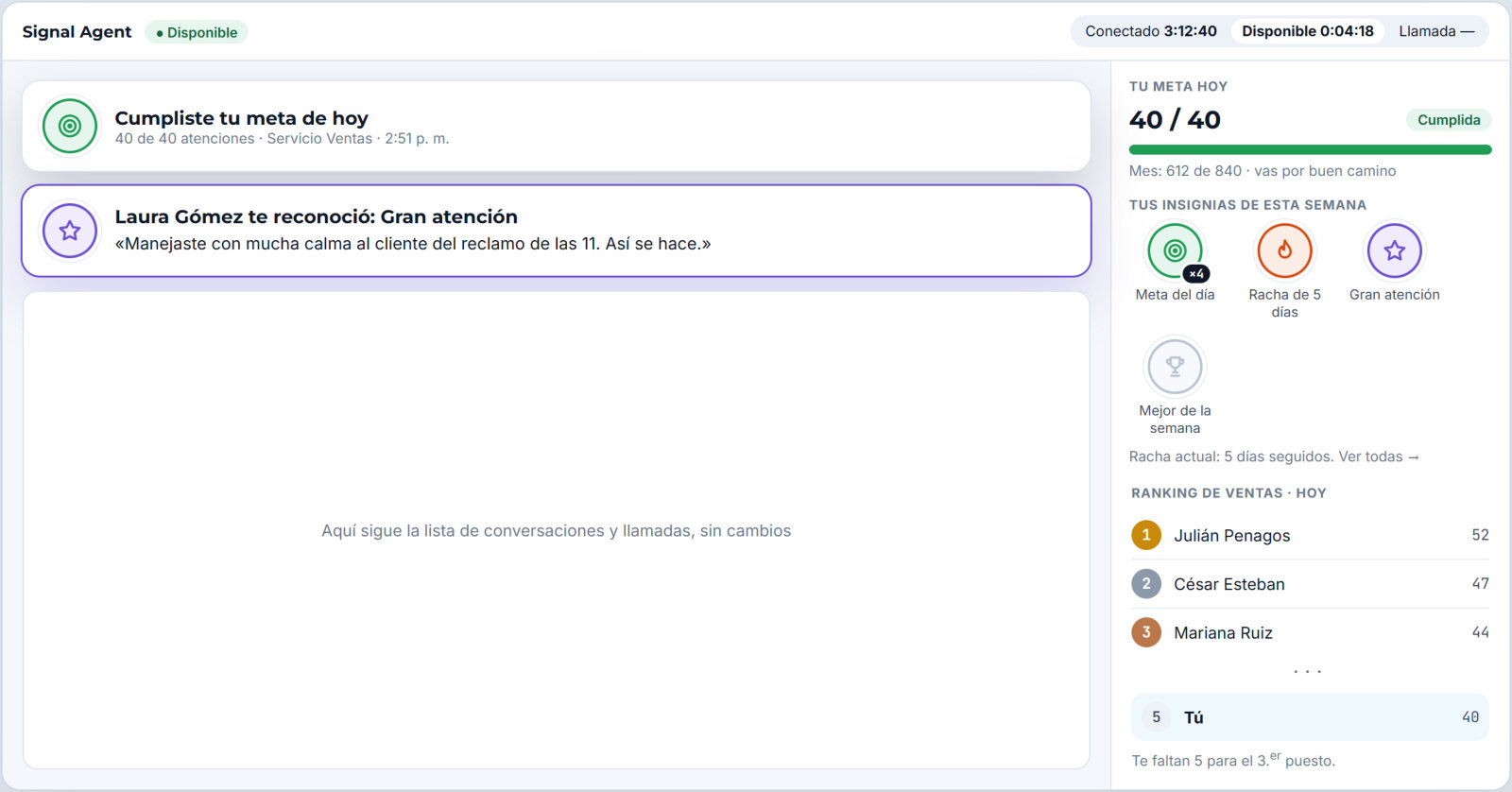Click the Cumplida goal status badge

[1449, 120]
